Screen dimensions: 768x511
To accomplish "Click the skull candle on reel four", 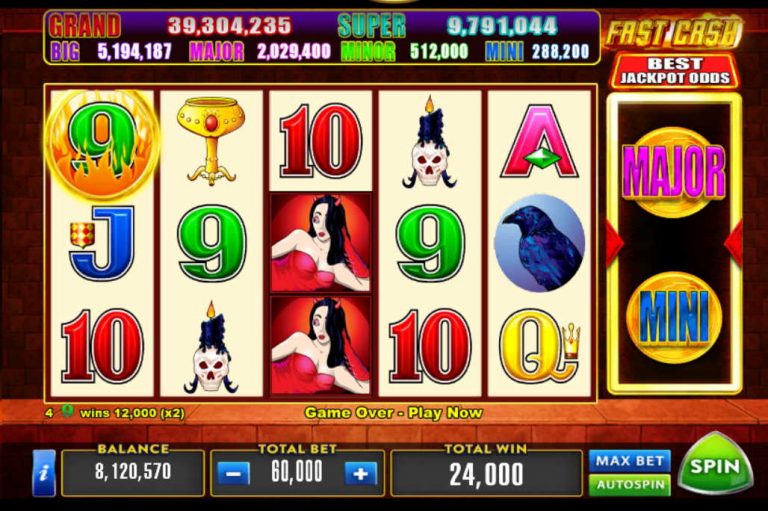I will pyautogui.click(x=430, y=142).
